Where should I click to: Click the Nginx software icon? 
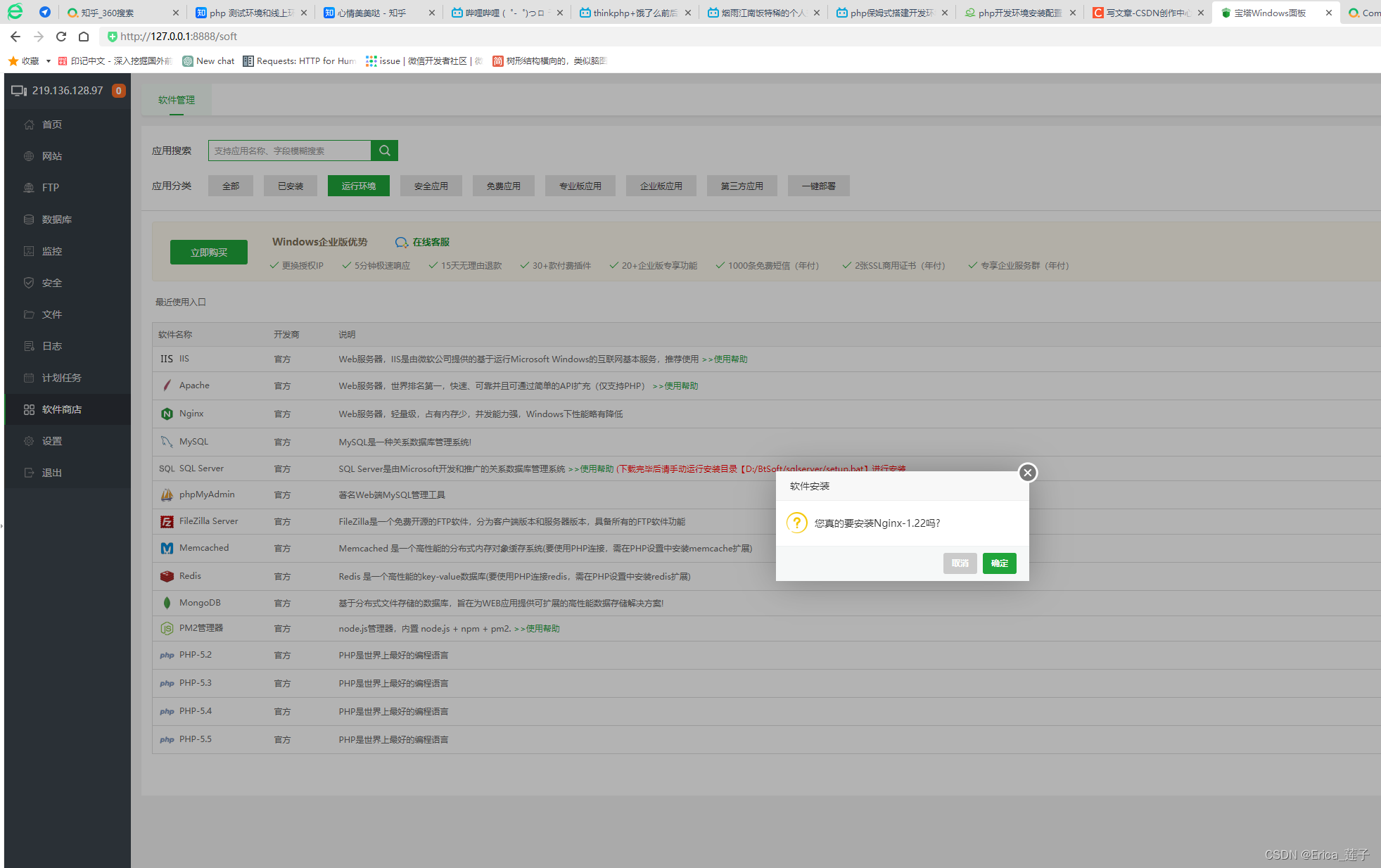[167, 414]
